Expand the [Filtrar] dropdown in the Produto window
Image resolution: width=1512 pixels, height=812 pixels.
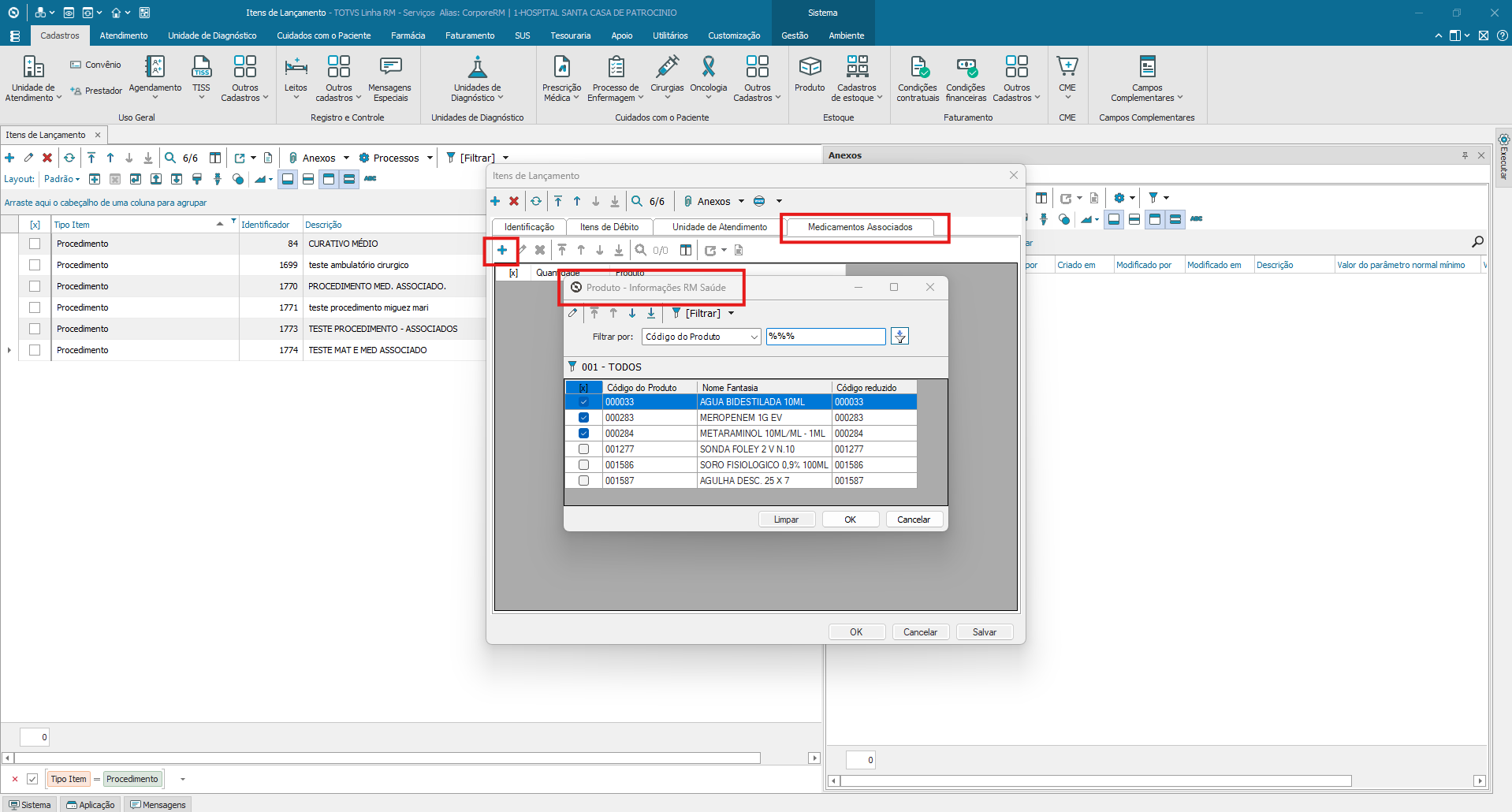coord(732,313)
